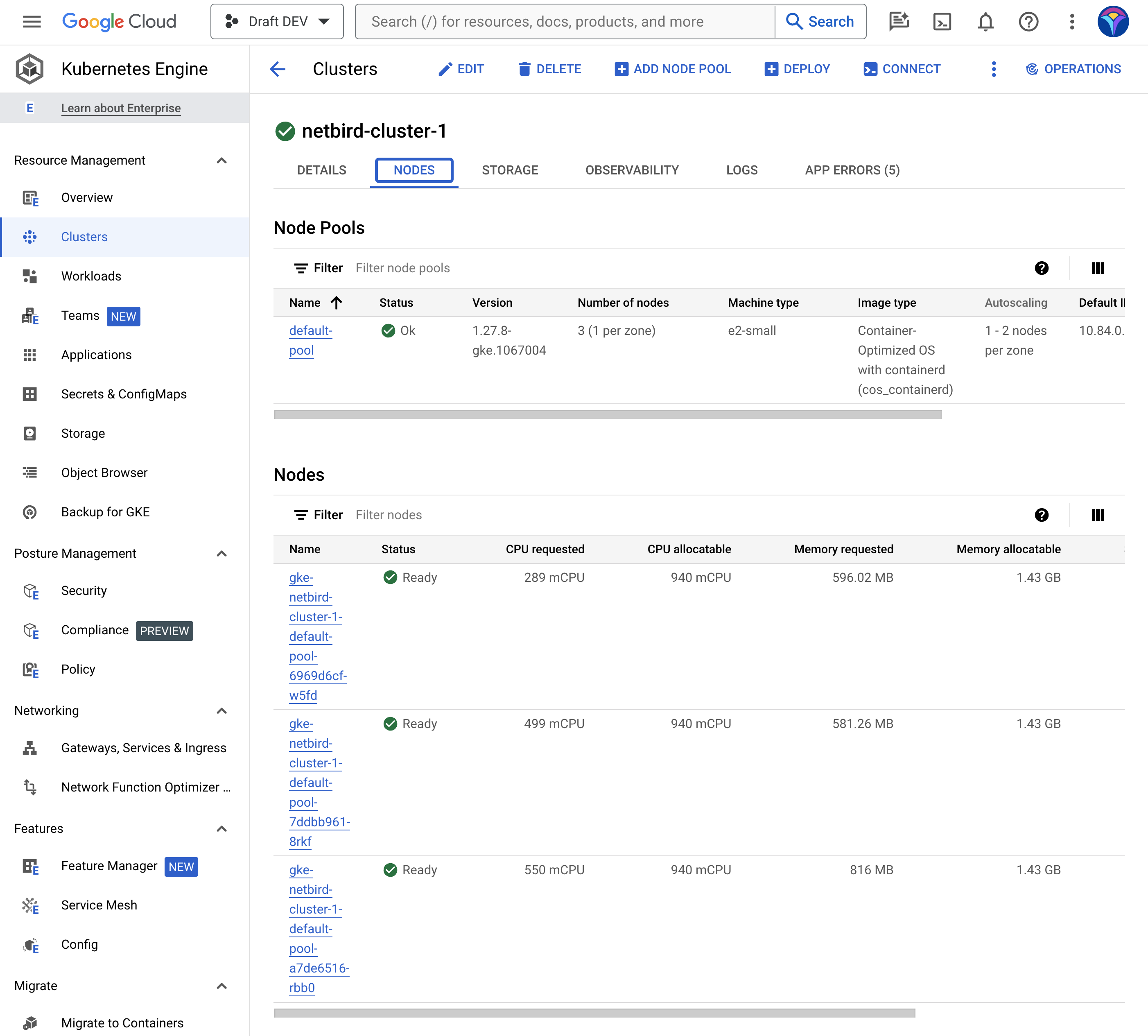Collapse the Networking section
1148x1036 pixels.
[221, 711]
